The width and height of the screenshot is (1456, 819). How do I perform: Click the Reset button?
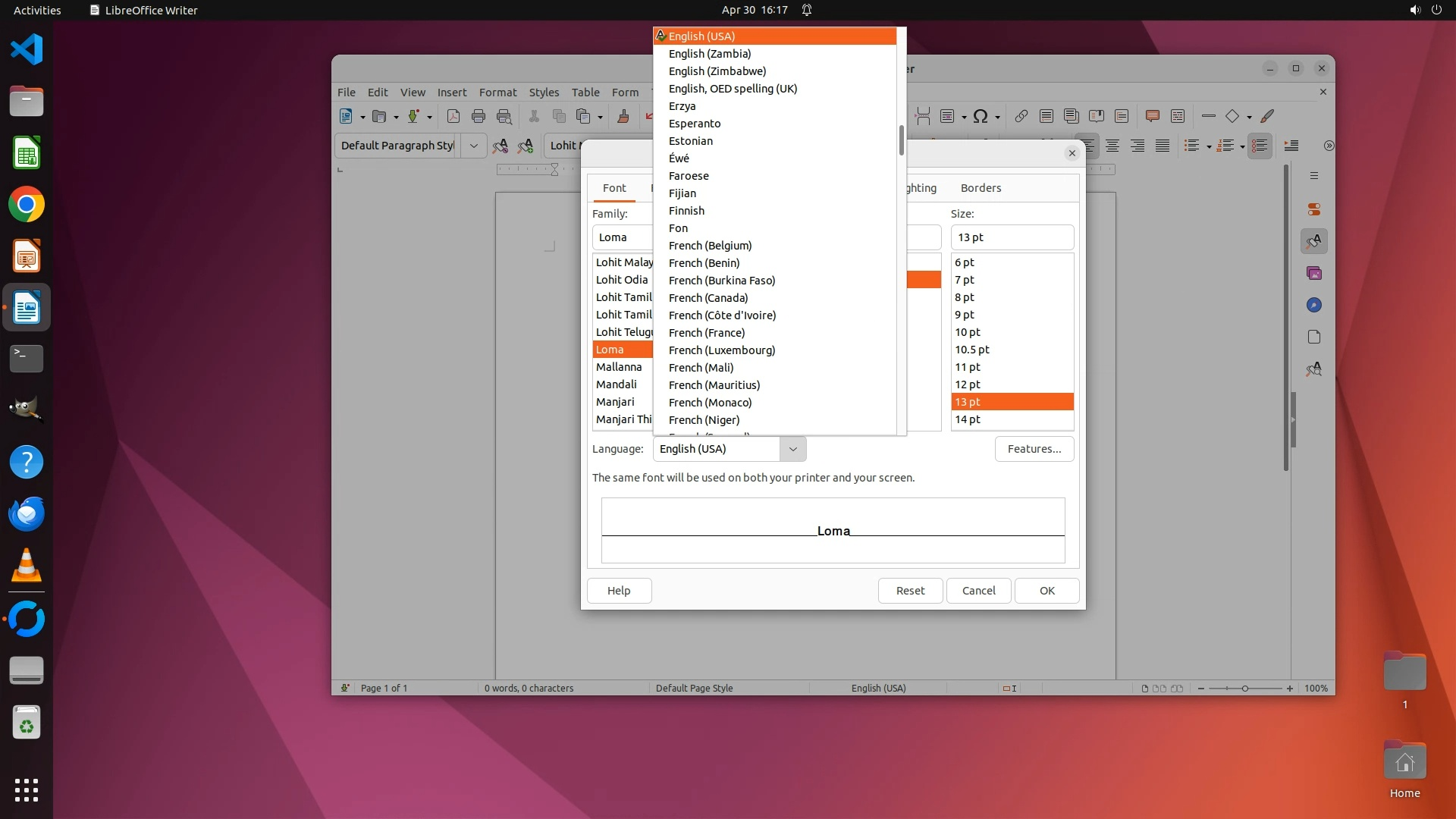tap(910, 591)
